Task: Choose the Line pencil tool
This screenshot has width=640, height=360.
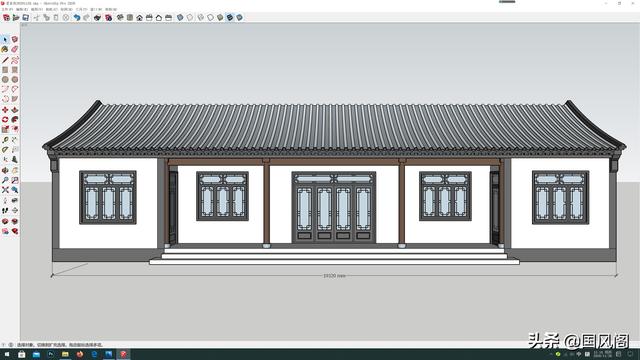Action: pos(5,60)
